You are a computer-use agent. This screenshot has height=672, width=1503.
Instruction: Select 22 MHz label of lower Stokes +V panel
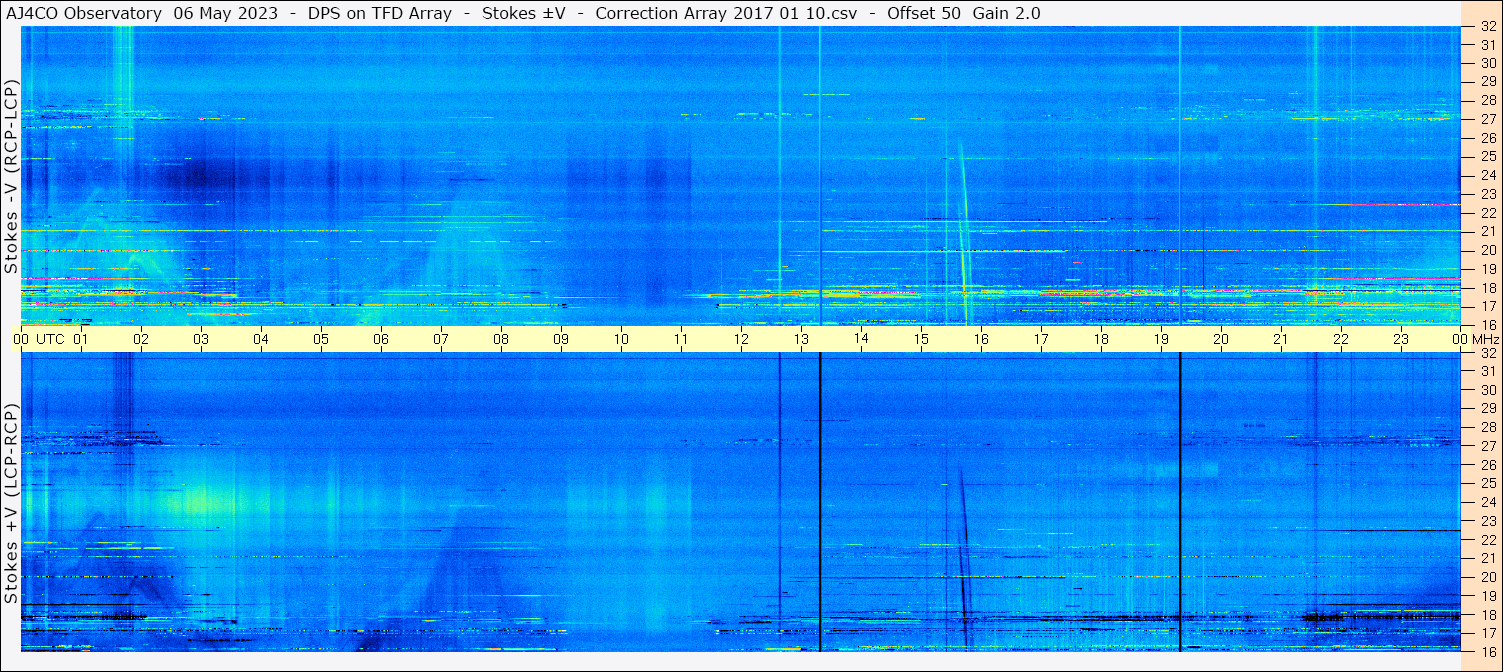point(1487,540)
